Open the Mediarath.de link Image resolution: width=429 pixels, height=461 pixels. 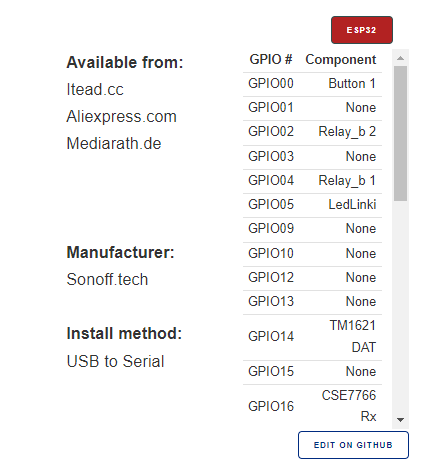point(114,144)
